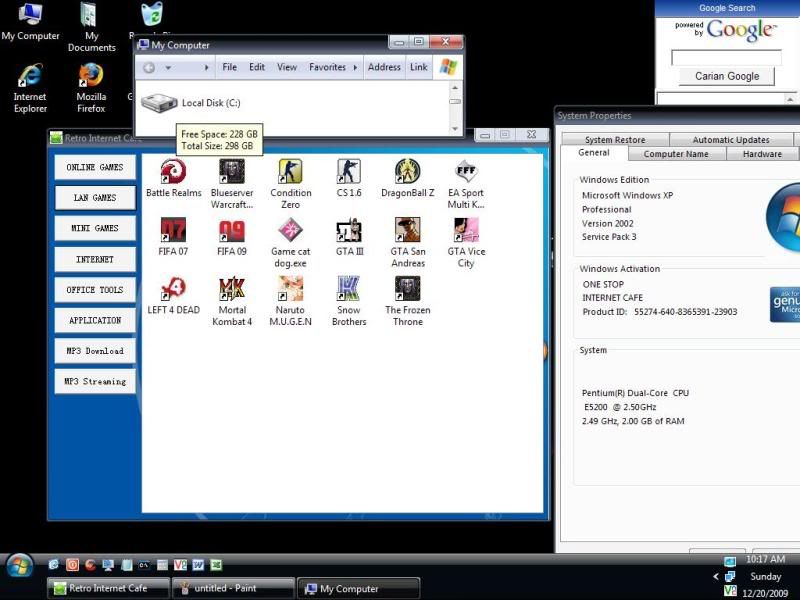
Task: Show hidden system tray icons arrow
Action: (715, 577)
